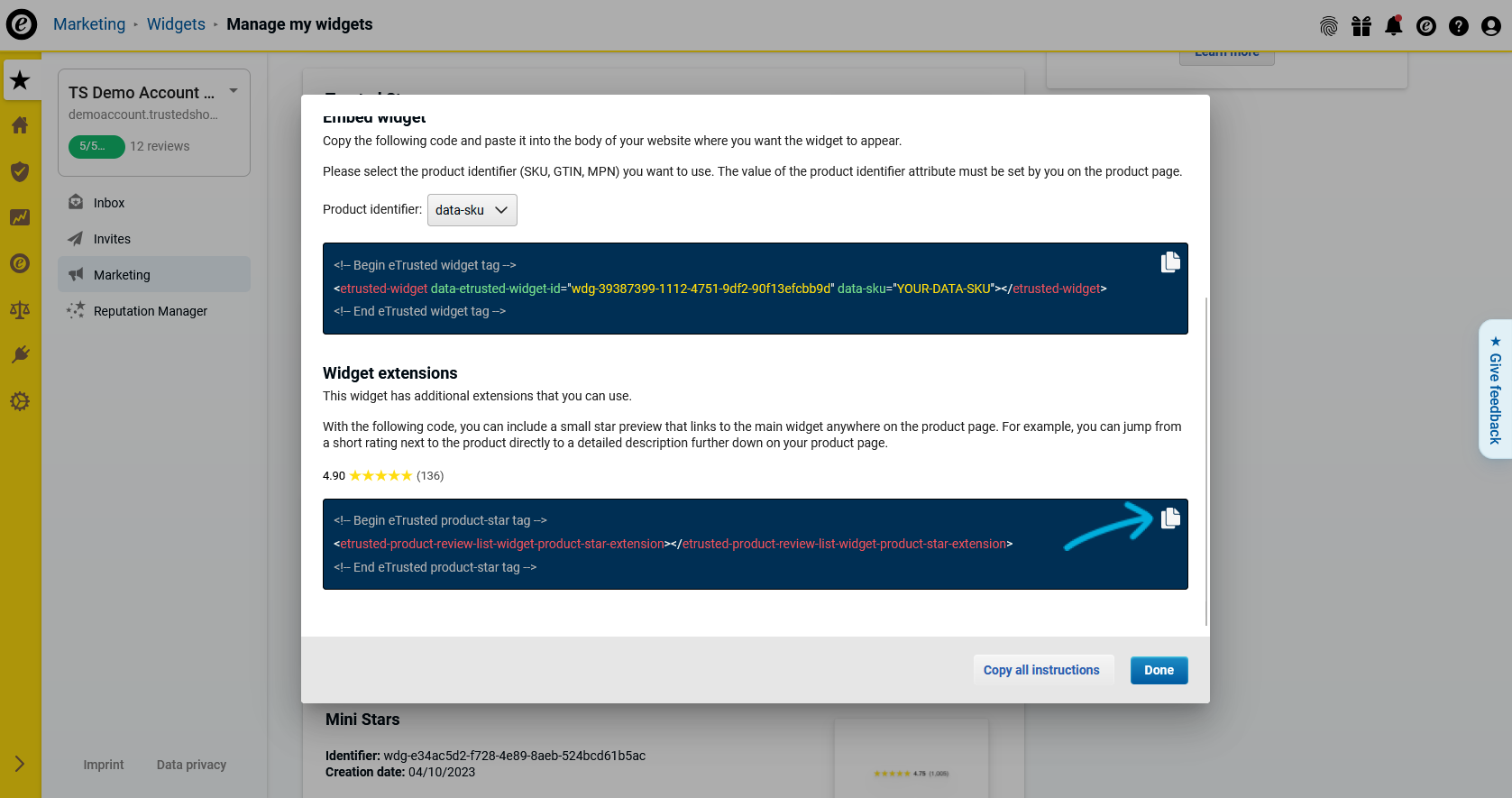Image resolution: width=1512 pixels, height=798 pixels.
Task: Click the inbox icon beside Inbox
Action: pos(76,202)
